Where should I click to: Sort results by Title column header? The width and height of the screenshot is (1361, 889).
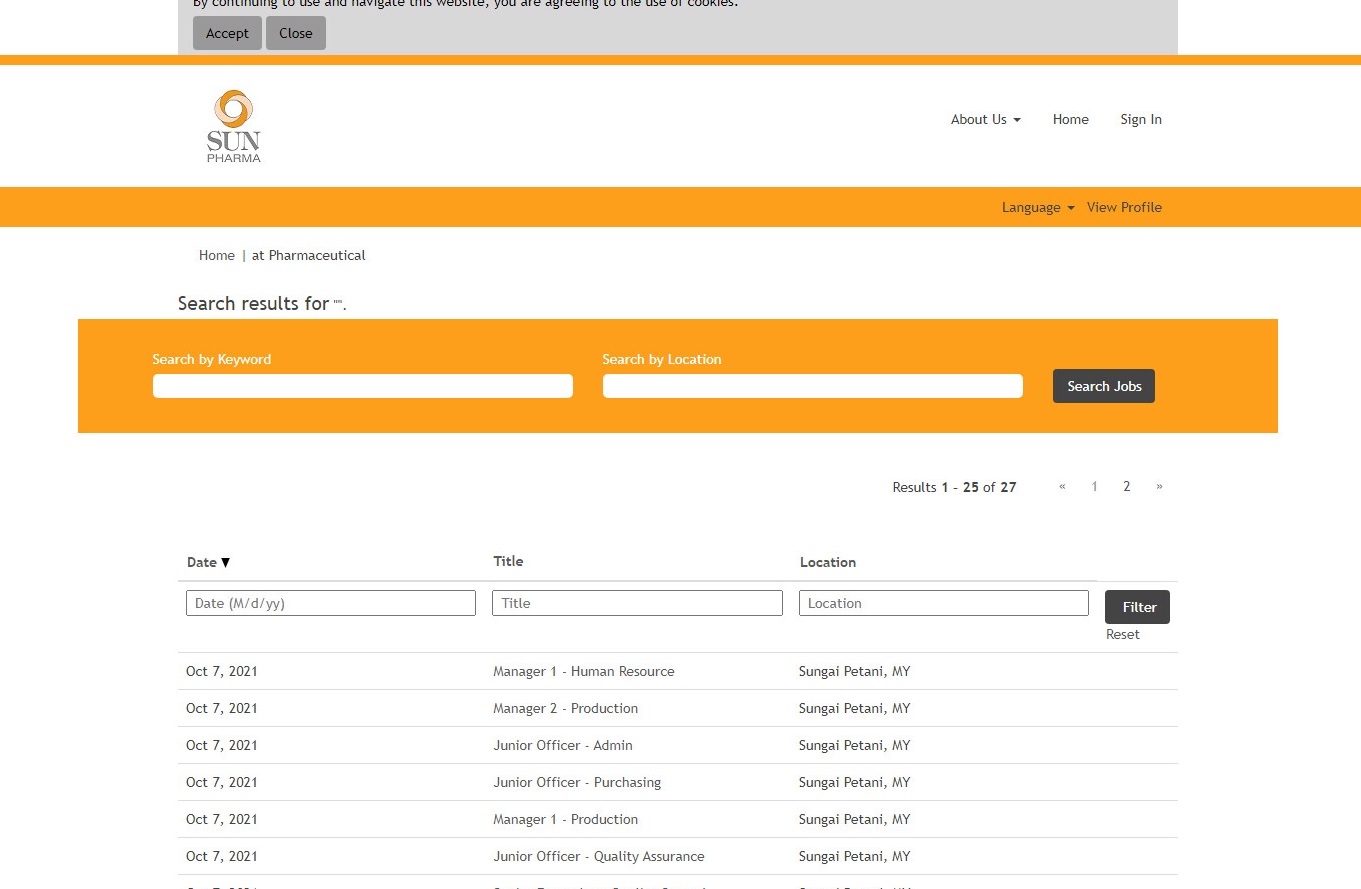[508, 561]
